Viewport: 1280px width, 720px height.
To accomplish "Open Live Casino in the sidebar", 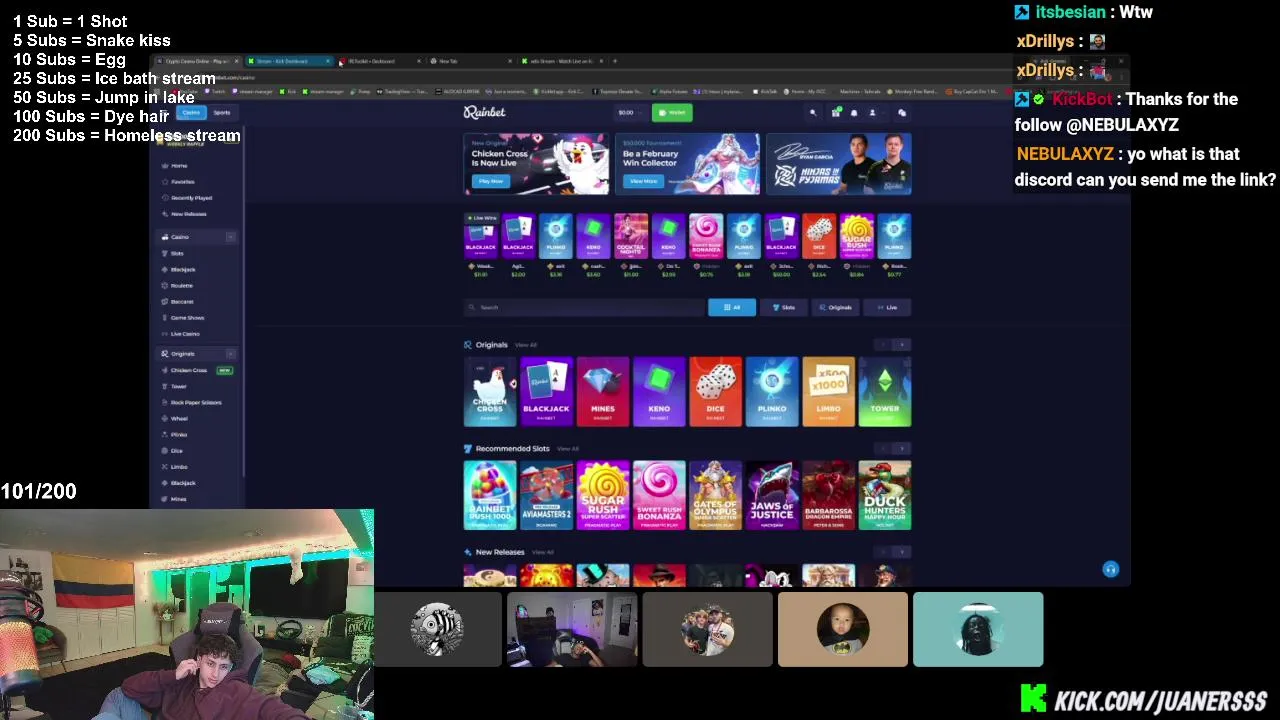I will 185,334.
